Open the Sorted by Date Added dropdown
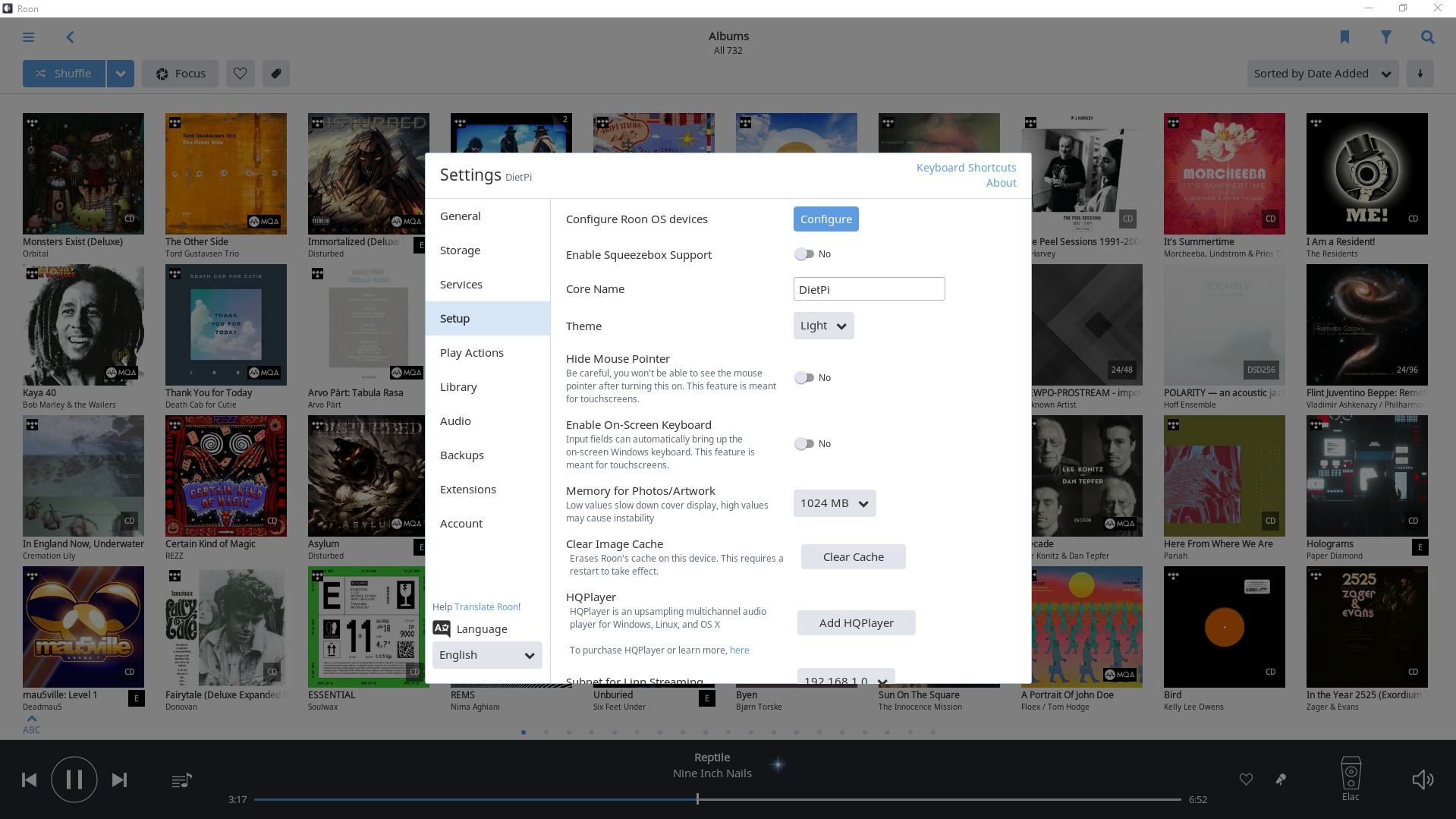 (x=1322, y=74)
